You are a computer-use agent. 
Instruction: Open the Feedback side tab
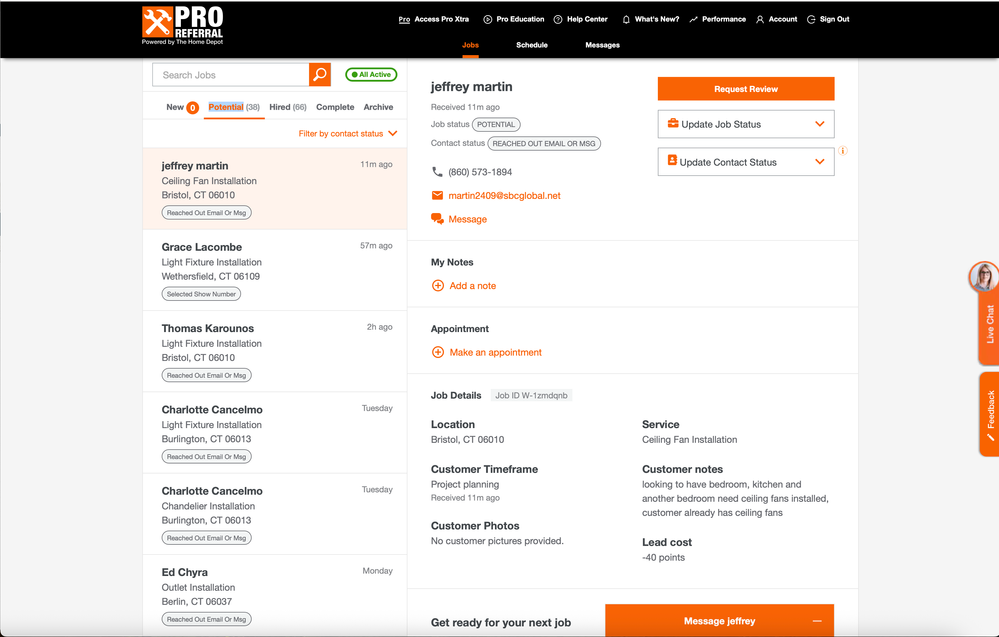[x=988, y=414]
